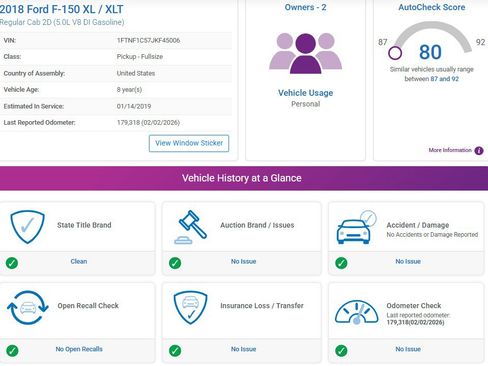Viewport: 488px width, 366px height.
Task: Select the Insurance Loss / Transfer heading
Action: pos(262,306)
